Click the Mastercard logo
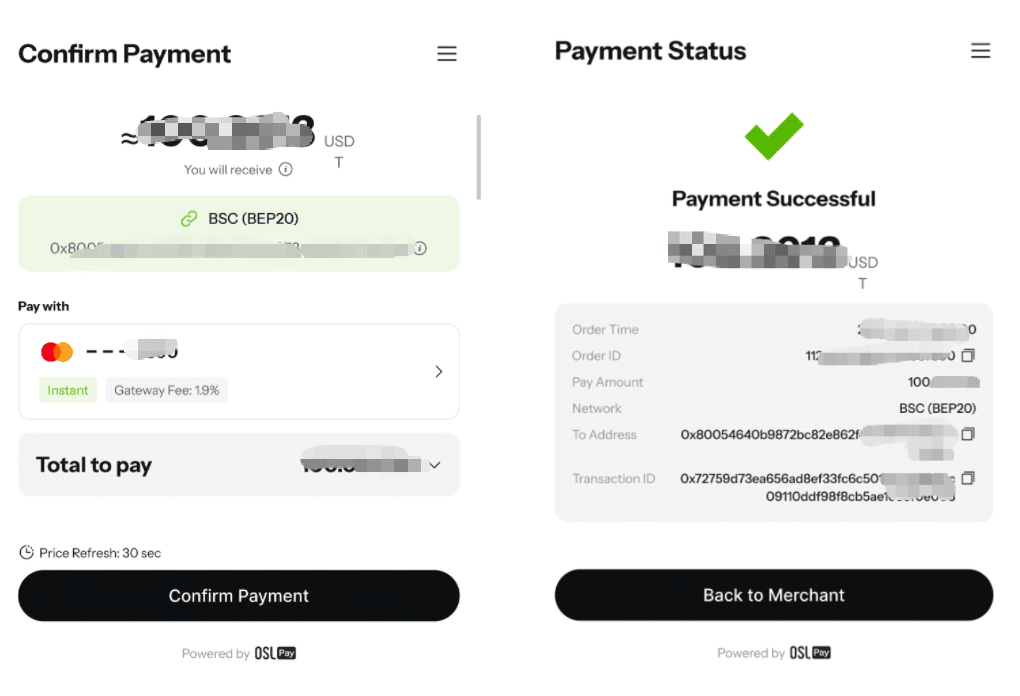 (x=57, y=352)
